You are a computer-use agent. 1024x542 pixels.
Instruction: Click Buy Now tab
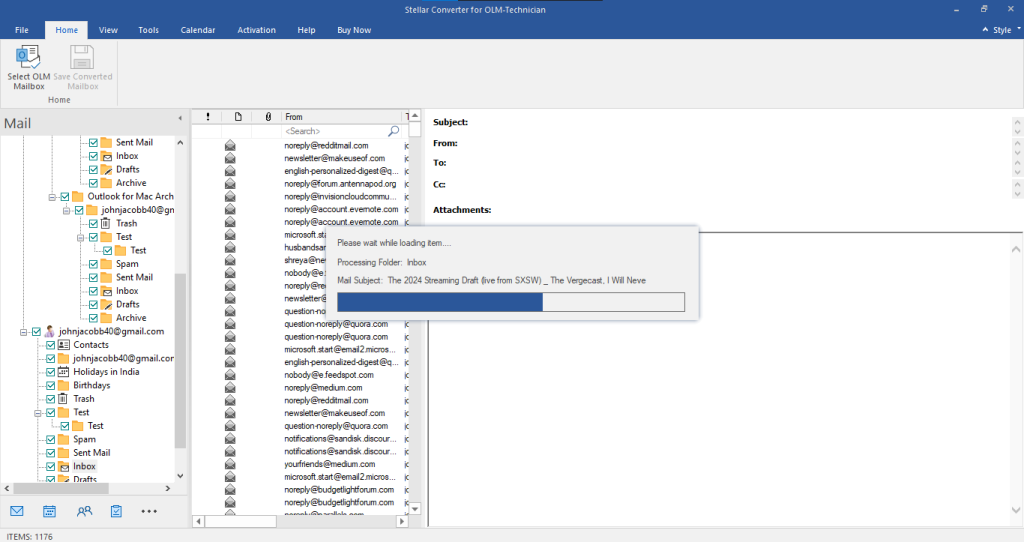coord(354,30)
